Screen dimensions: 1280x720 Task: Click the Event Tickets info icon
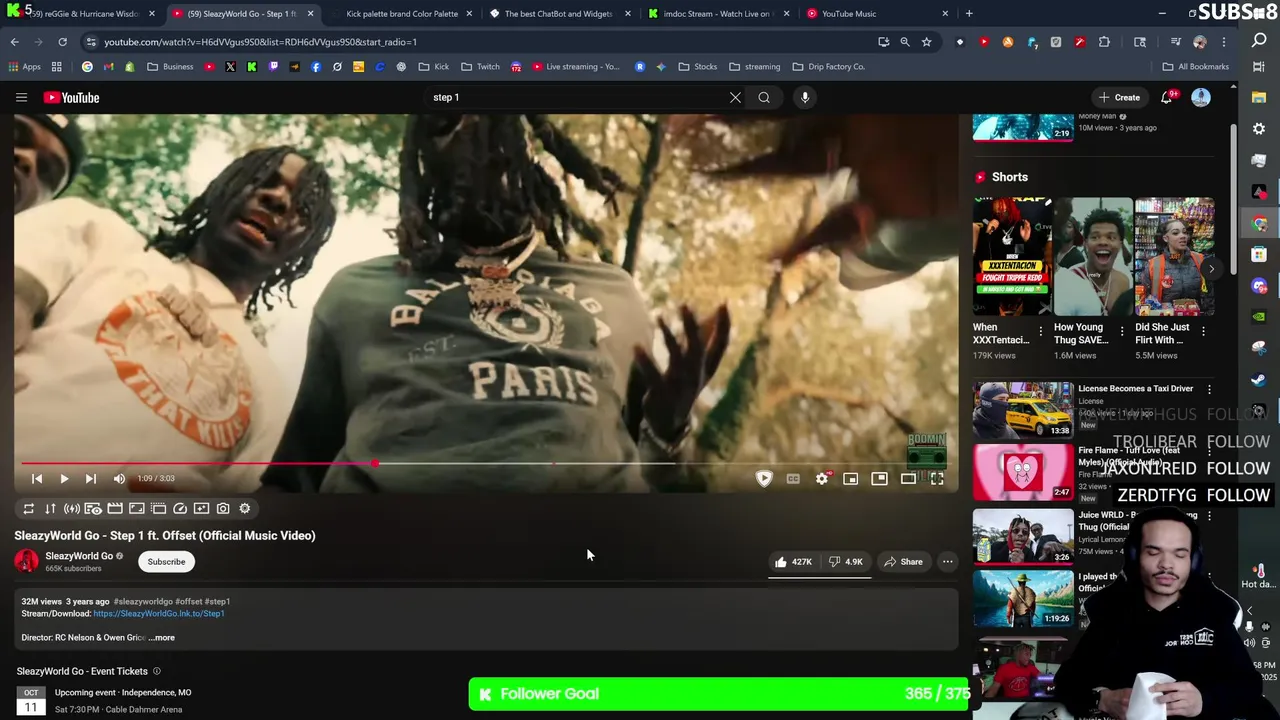[156, 671]
